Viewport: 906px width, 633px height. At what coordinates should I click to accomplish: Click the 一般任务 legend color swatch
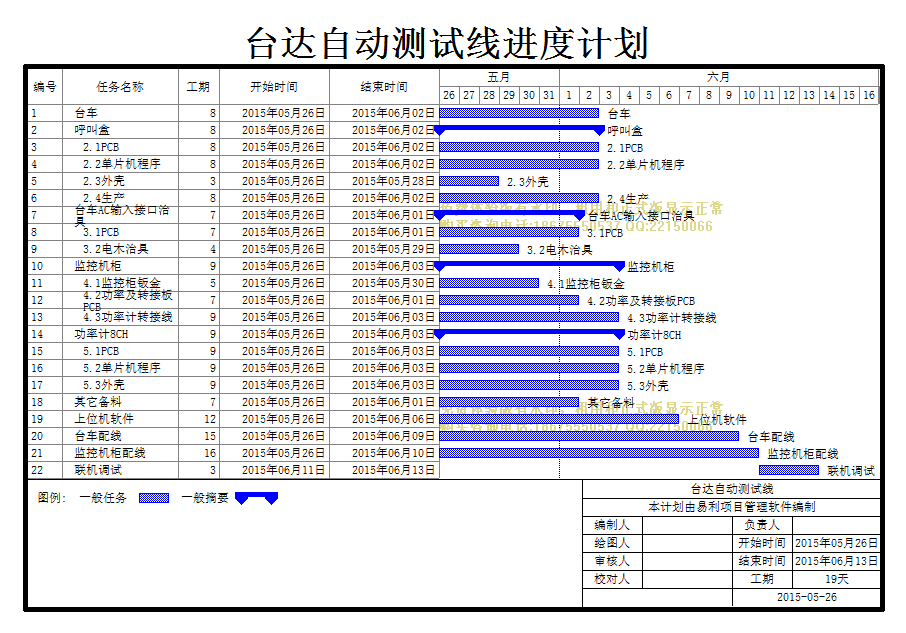(x=154, y=498)
